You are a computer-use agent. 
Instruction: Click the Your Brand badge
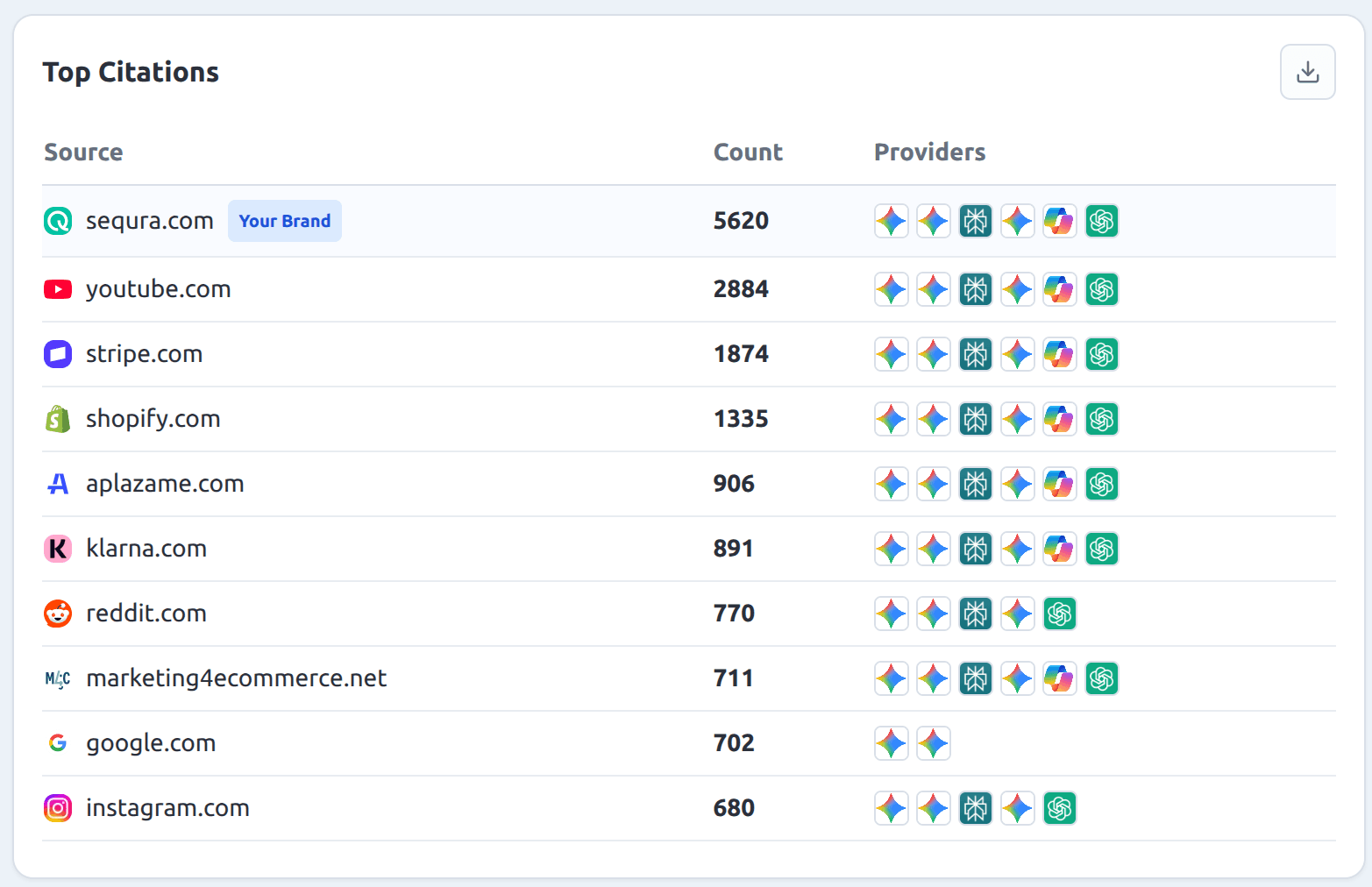(285, 221)
